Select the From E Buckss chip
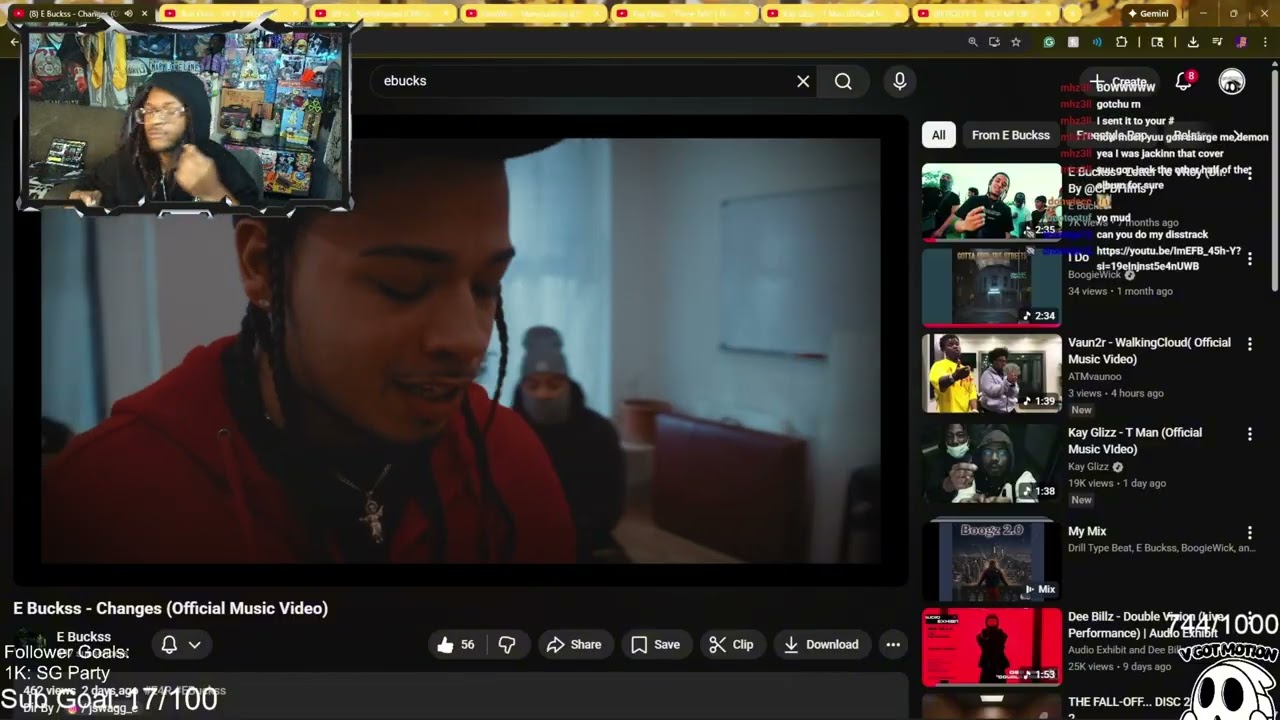The height and width of the screenshot is (720, 1280). point(1010,135)
